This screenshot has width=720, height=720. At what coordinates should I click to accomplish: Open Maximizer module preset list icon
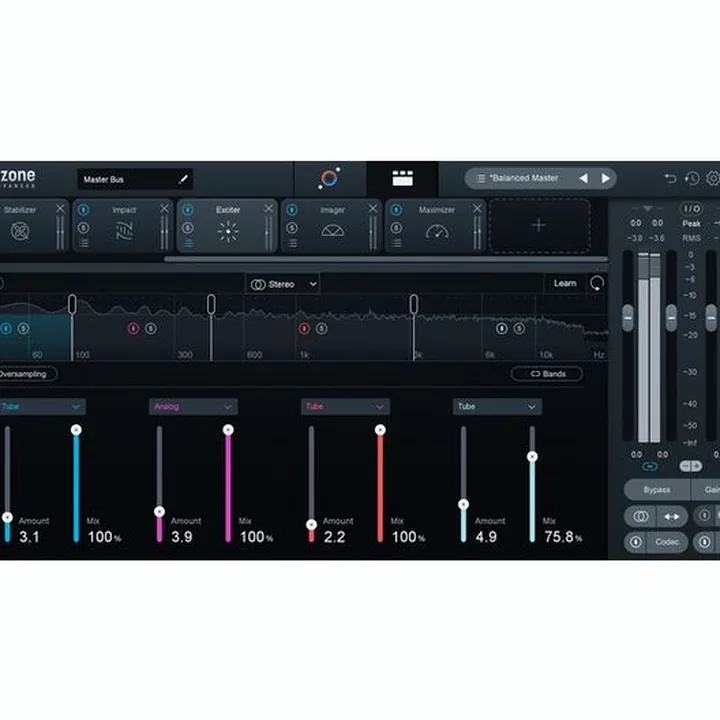tap(396, 243)
